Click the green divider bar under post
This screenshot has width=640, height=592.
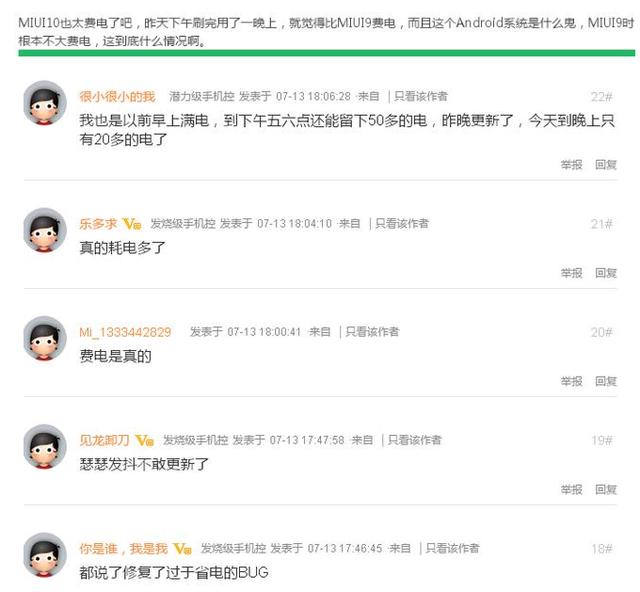[327, 53]
